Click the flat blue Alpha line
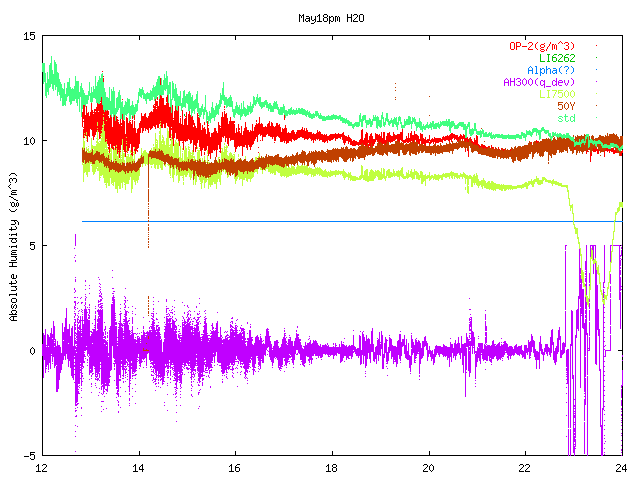This screenshot has width=640, height=480. (x=352, y=222)
